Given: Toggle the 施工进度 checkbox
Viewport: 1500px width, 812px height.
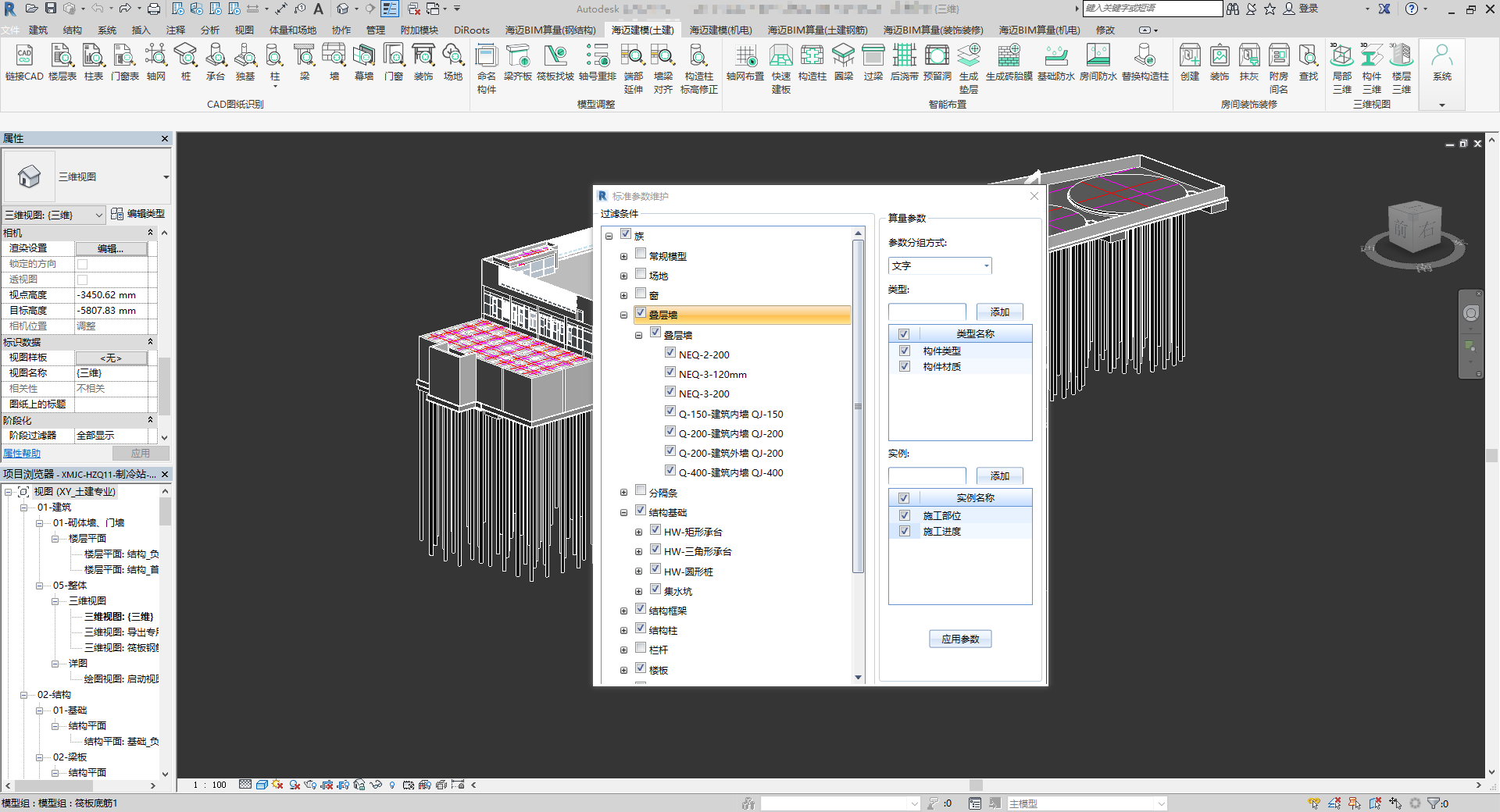Looking at the screenshot, I should point(905,531).
